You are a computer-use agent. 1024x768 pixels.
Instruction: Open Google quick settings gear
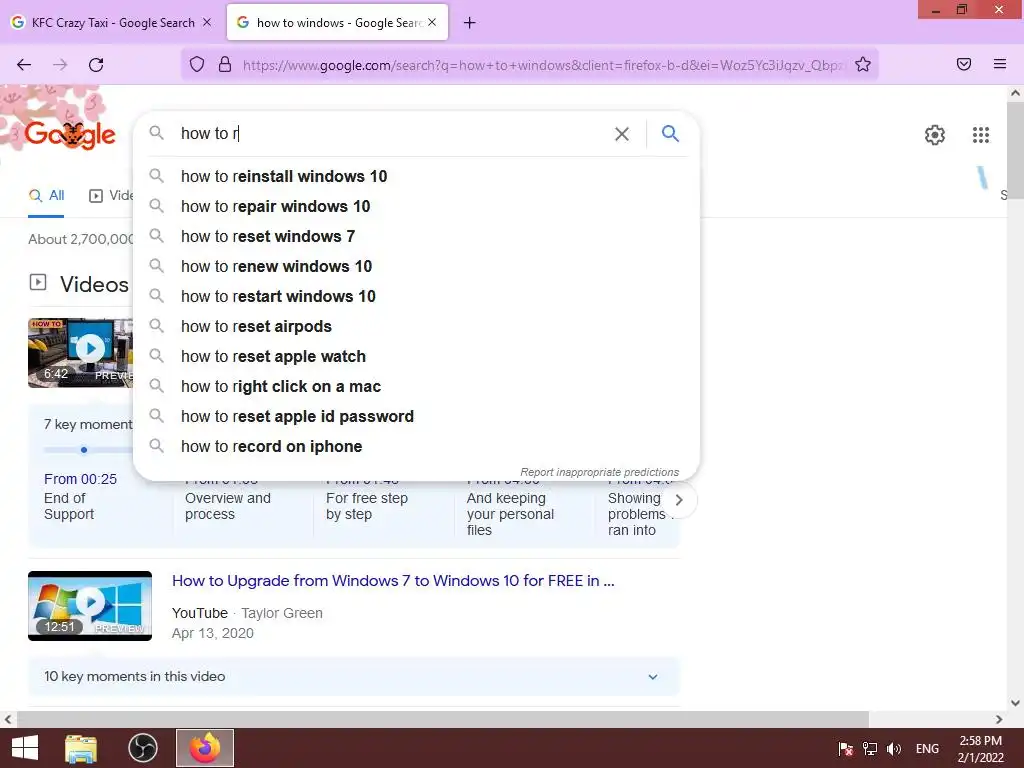(x=935, y=135)
